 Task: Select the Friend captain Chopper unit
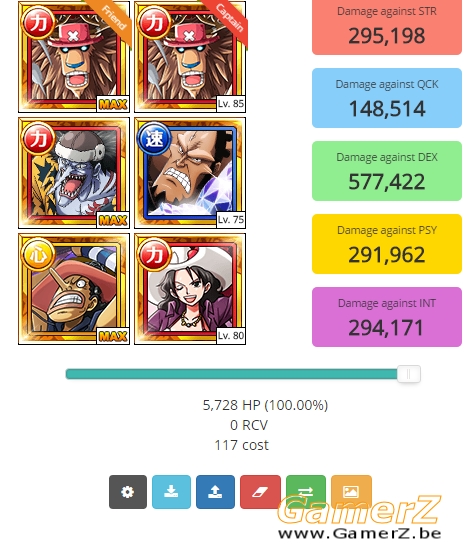click(x=74, y=57)
